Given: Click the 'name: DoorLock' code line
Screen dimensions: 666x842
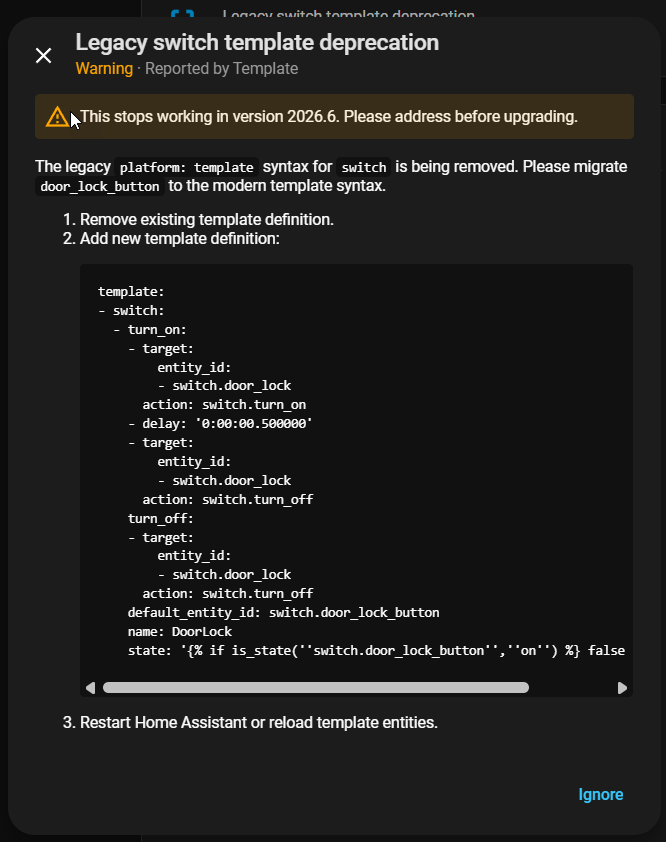Looking at the screenshot, I should pos(179,631).
